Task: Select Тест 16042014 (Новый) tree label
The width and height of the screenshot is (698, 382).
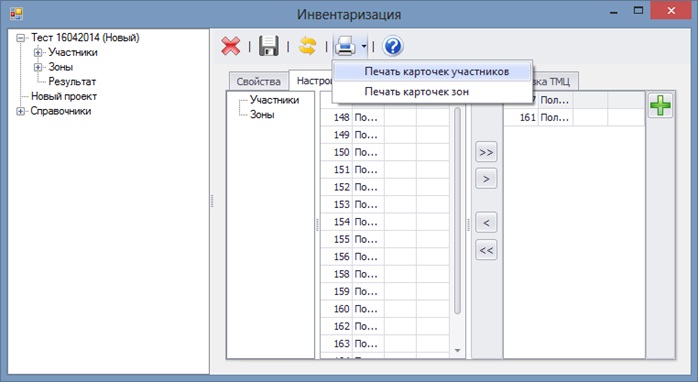Action: (x=85, y=38)
